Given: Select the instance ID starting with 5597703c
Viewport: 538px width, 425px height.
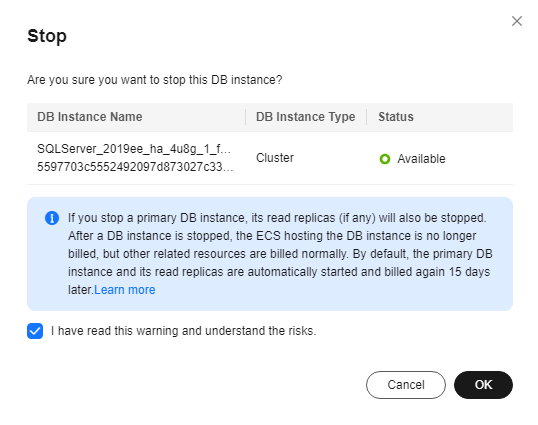Looking at the screenshot, I should pyautogui.click(x=135, y=167).
